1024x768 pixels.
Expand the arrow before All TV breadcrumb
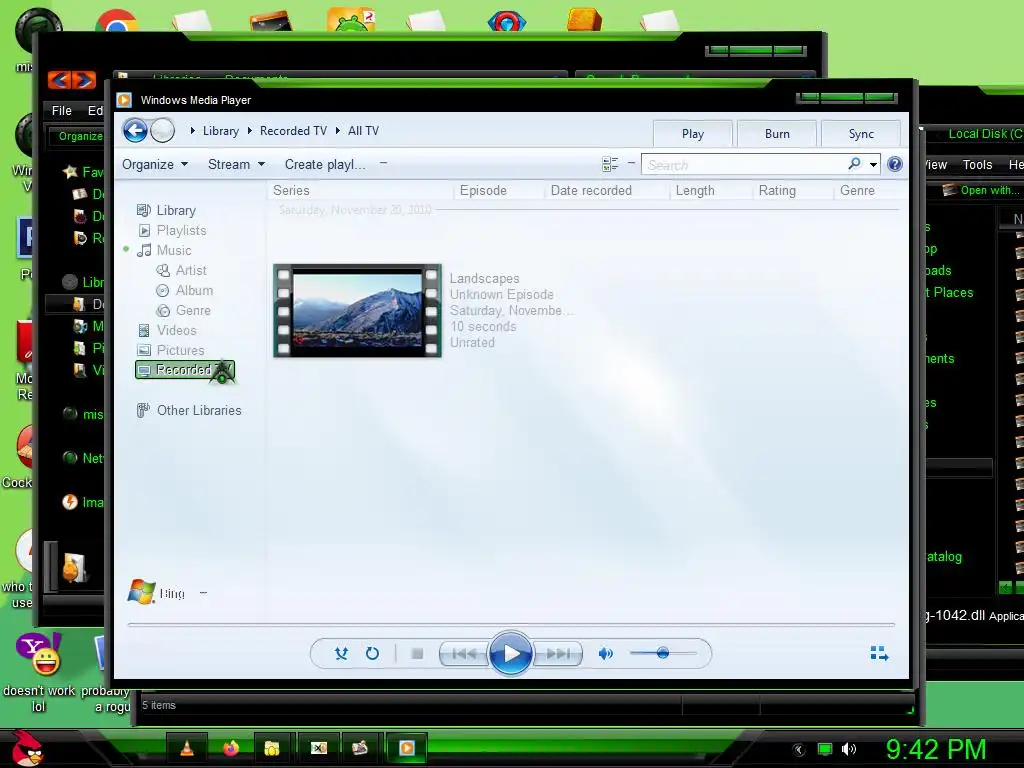pyautogui.click(x=338, y=131)
